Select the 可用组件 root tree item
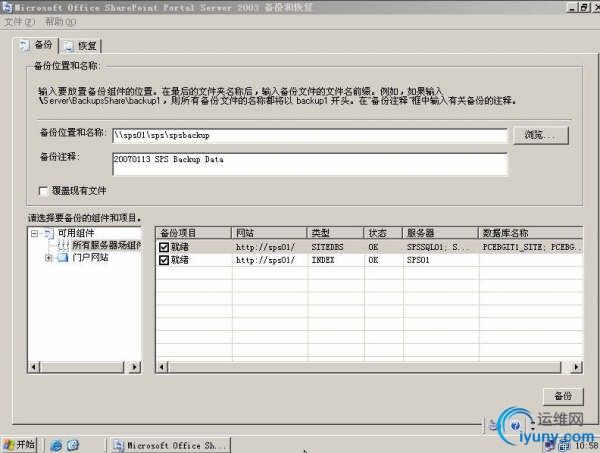600x453 pixels. 76,233
